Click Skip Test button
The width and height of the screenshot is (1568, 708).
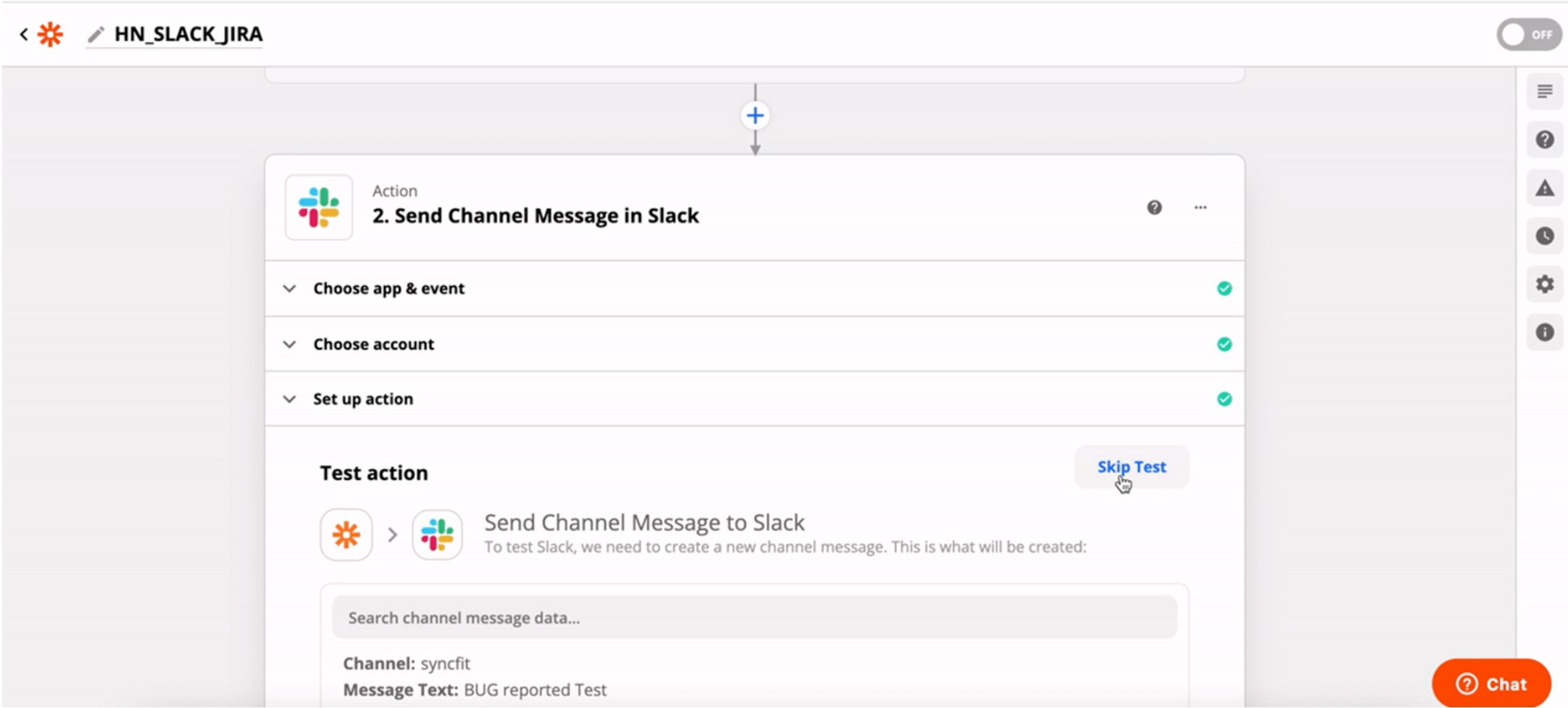(x=1131, y=467)
